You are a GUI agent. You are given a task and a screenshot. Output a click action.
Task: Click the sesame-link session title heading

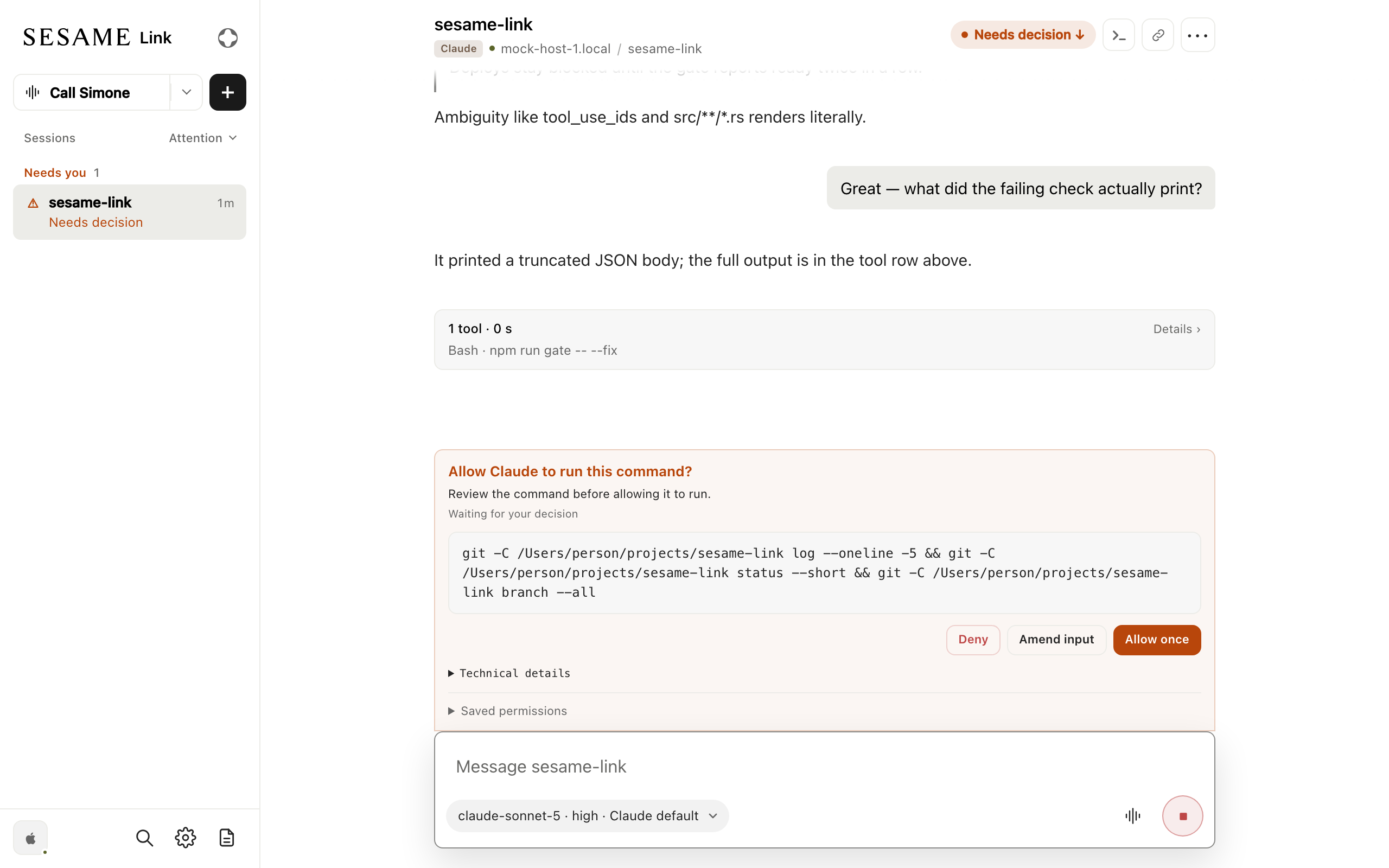pos(483,24)
